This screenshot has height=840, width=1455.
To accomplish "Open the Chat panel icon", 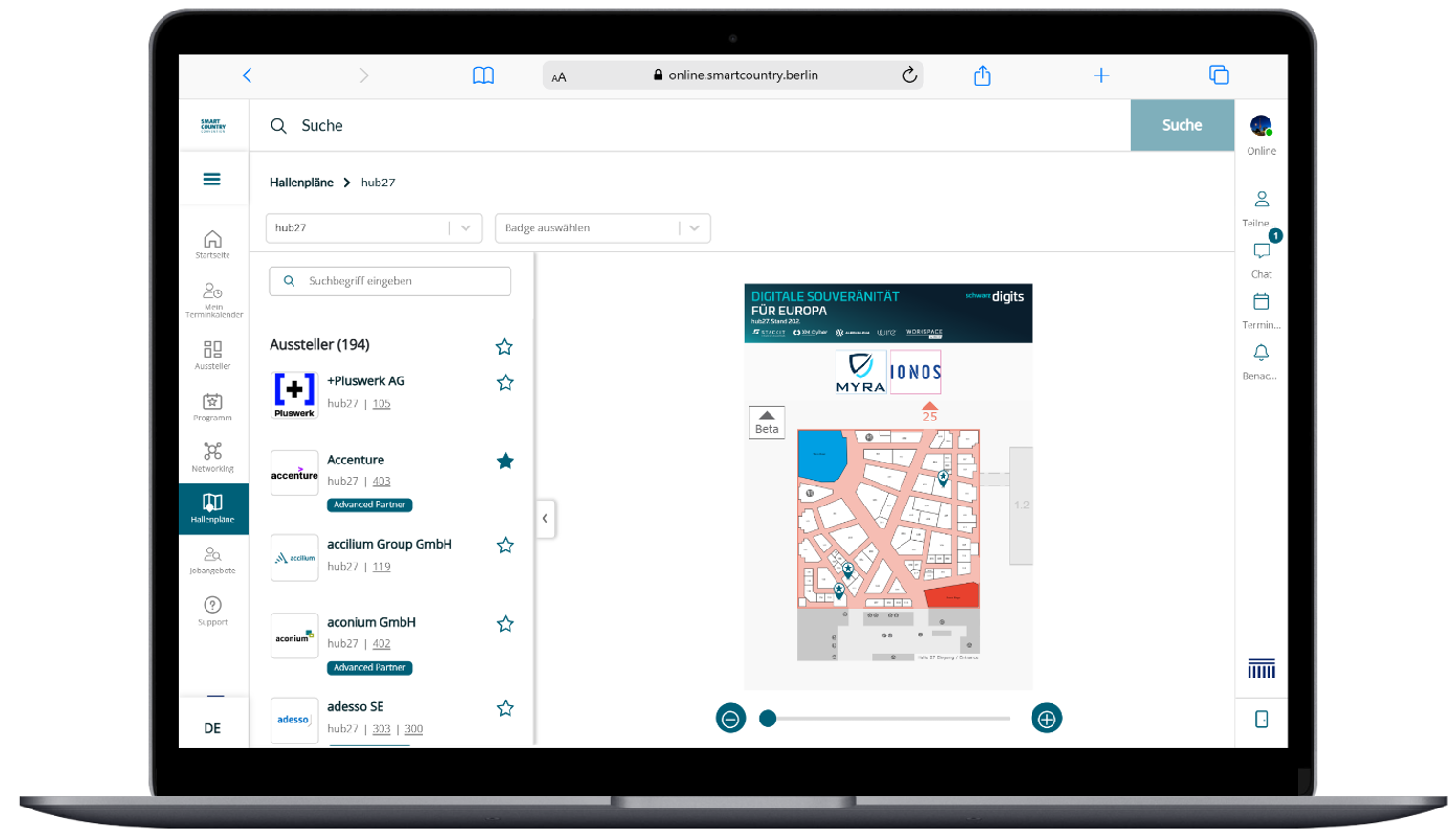I will [1261, 252].
